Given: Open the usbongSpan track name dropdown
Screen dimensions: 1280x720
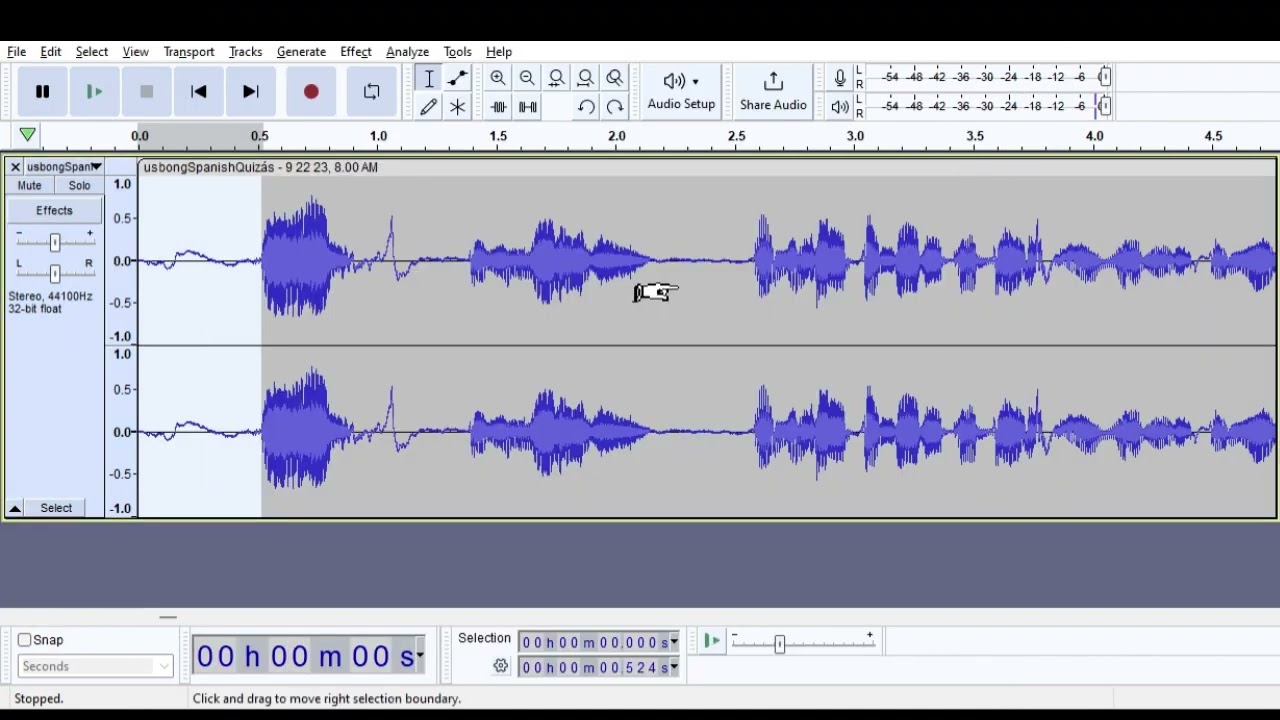Looking at the screenshot, I should [64, 167].
